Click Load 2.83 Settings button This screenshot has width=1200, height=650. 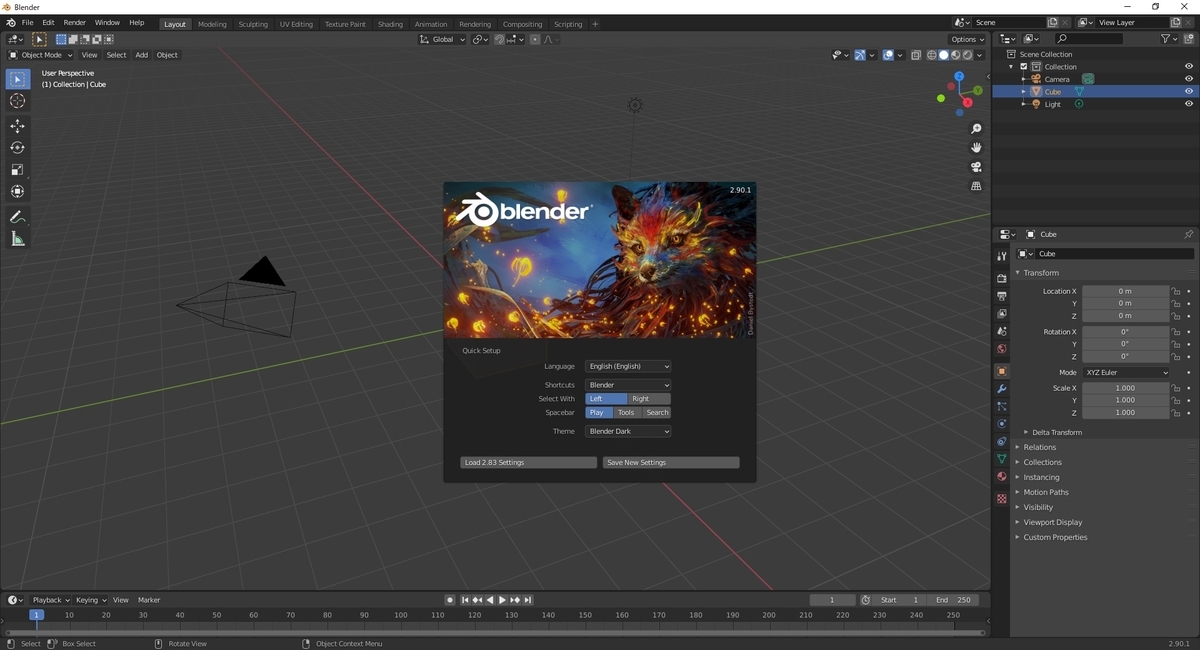click(529, 463)
